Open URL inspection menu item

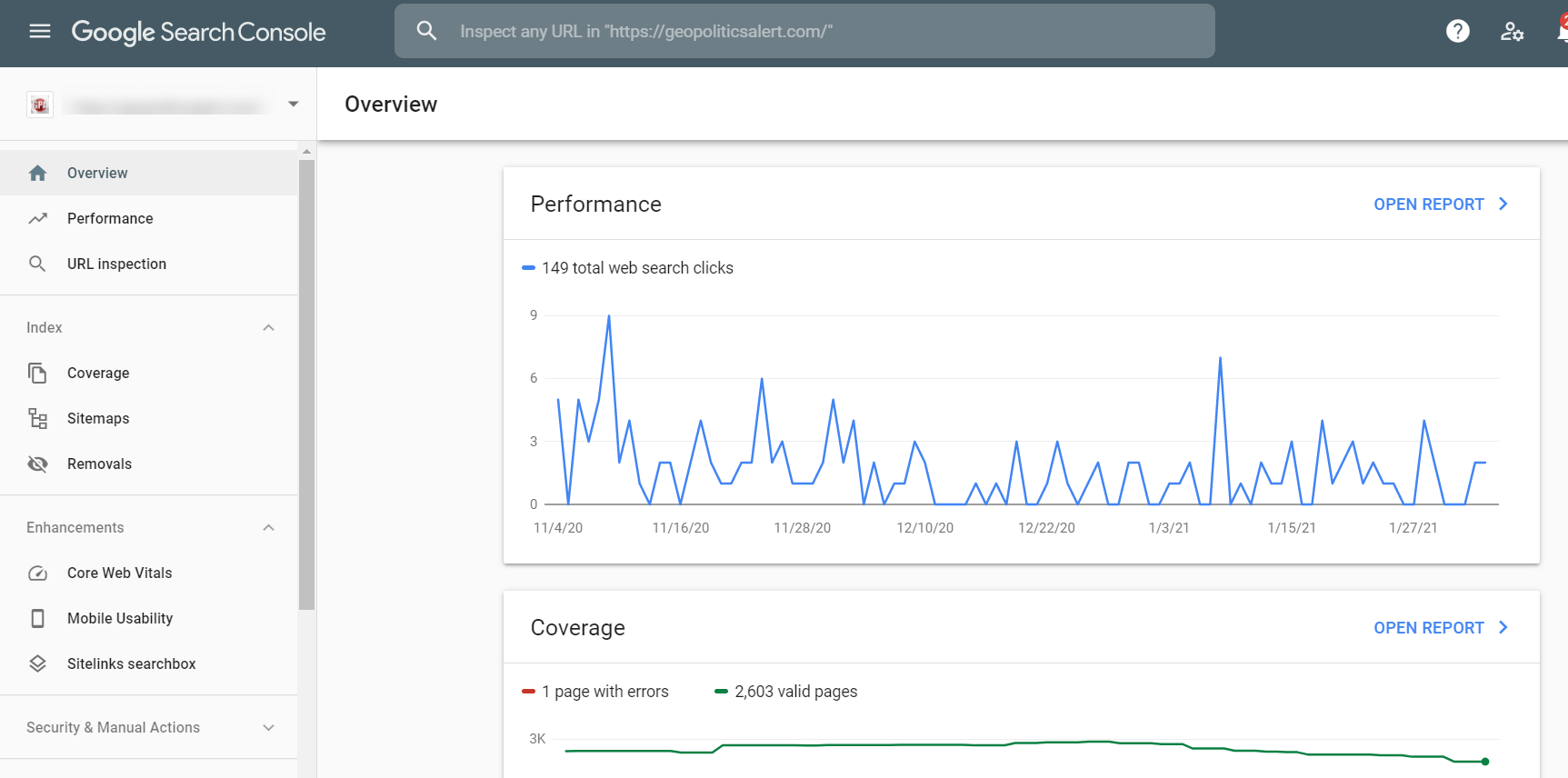point(149,264)
